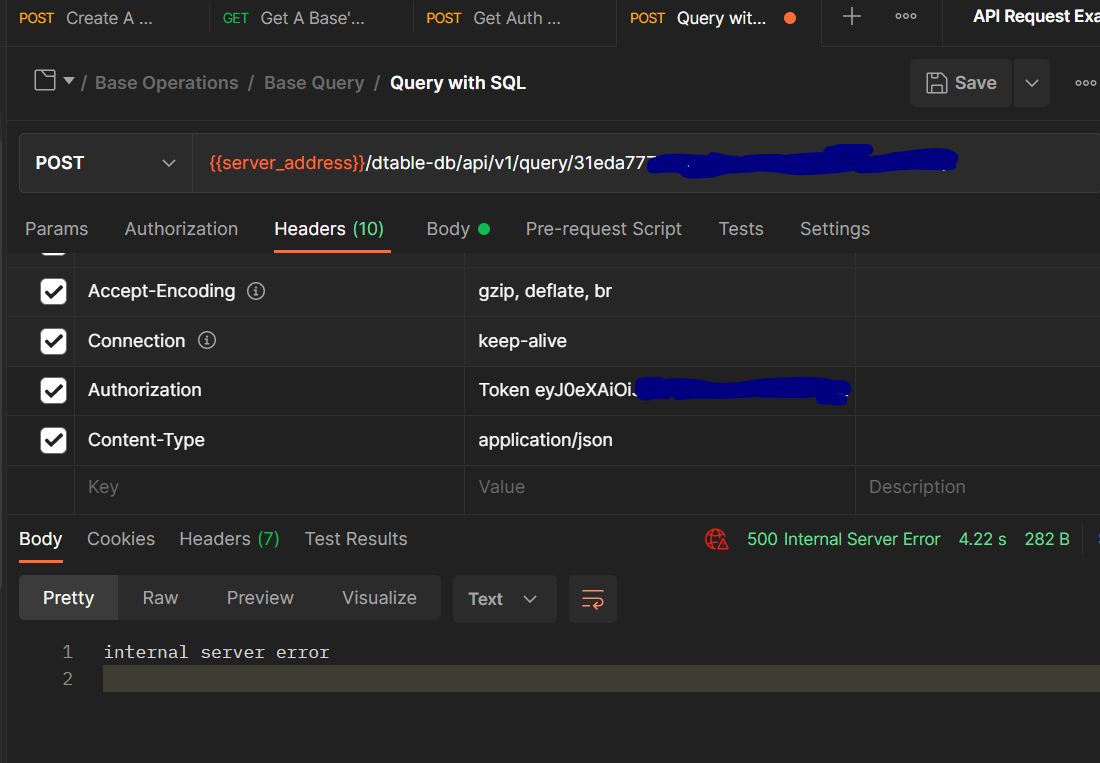Screen dimensions: 1100x763
Task: Click the new tab plus icon
Action: pyautogui.click(x=852, y=17)
